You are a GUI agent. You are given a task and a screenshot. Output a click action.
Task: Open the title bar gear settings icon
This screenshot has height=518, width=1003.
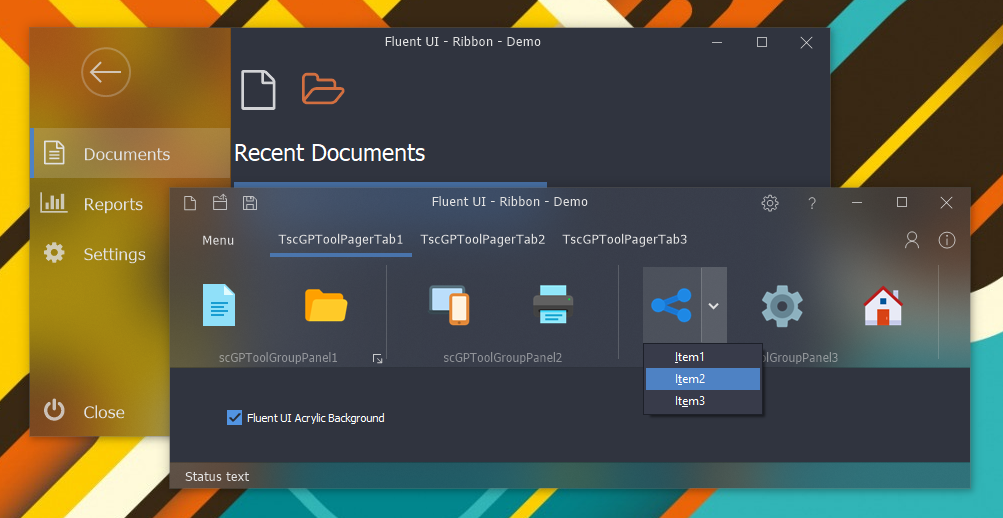point(770,203)
